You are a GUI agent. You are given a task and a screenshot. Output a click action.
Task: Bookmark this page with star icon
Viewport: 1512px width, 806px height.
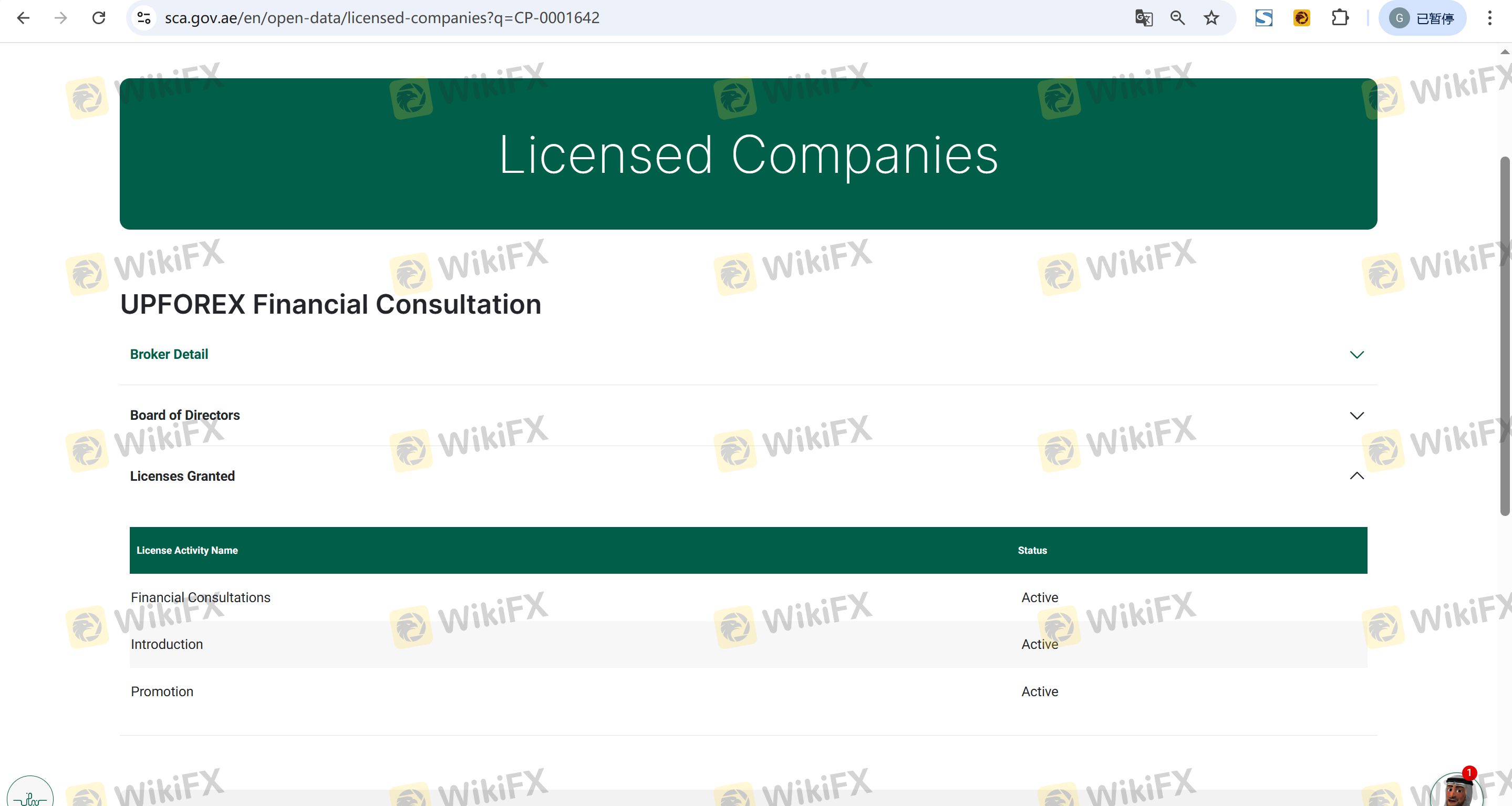1211,18
